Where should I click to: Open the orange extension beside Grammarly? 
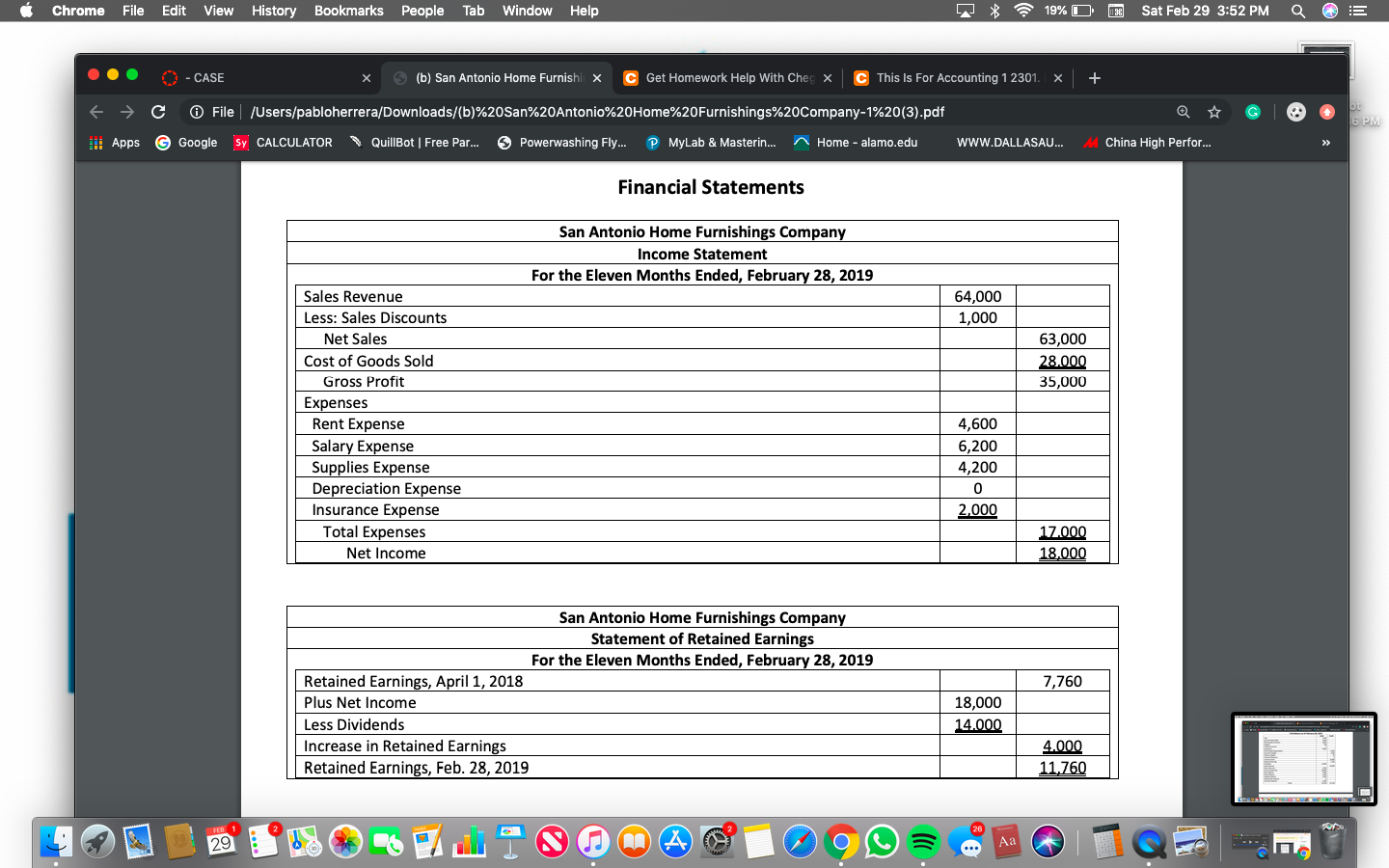1327,111
